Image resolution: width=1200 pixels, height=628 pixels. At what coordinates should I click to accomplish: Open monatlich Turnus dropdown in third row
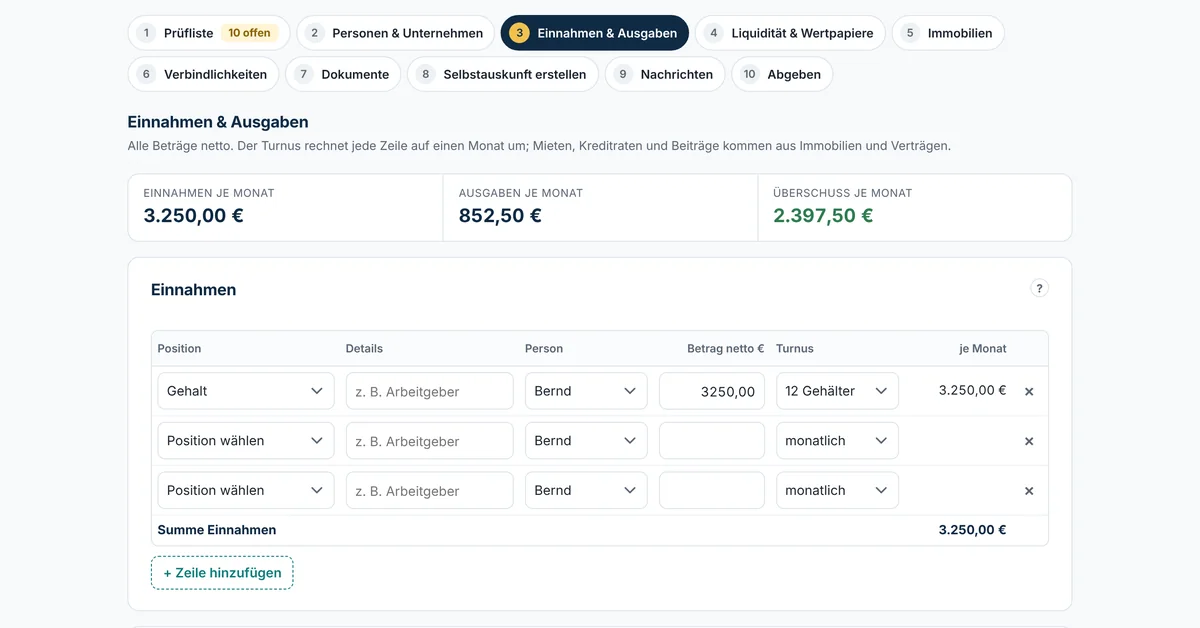point(837,491)
